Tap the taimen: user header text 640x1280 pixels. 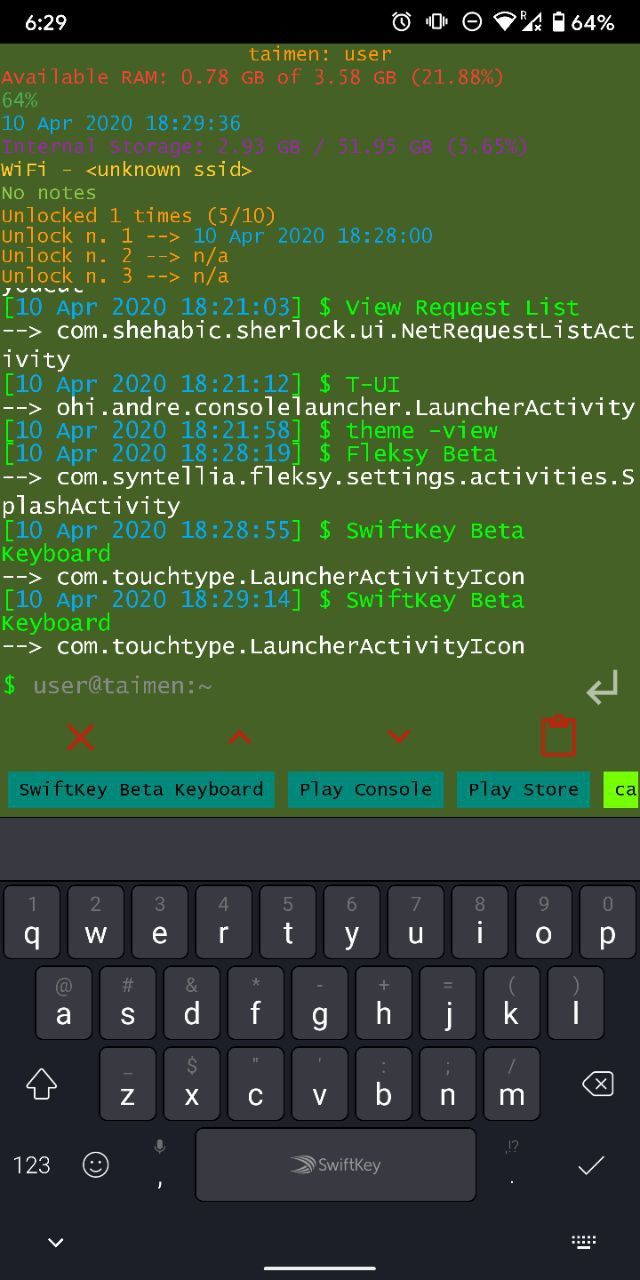pos(320,54)
